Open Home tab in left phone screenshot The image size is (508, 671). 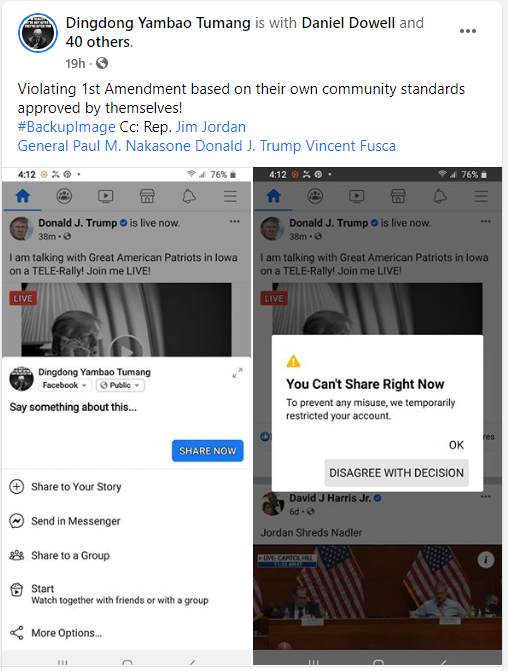tap(23, 196)
